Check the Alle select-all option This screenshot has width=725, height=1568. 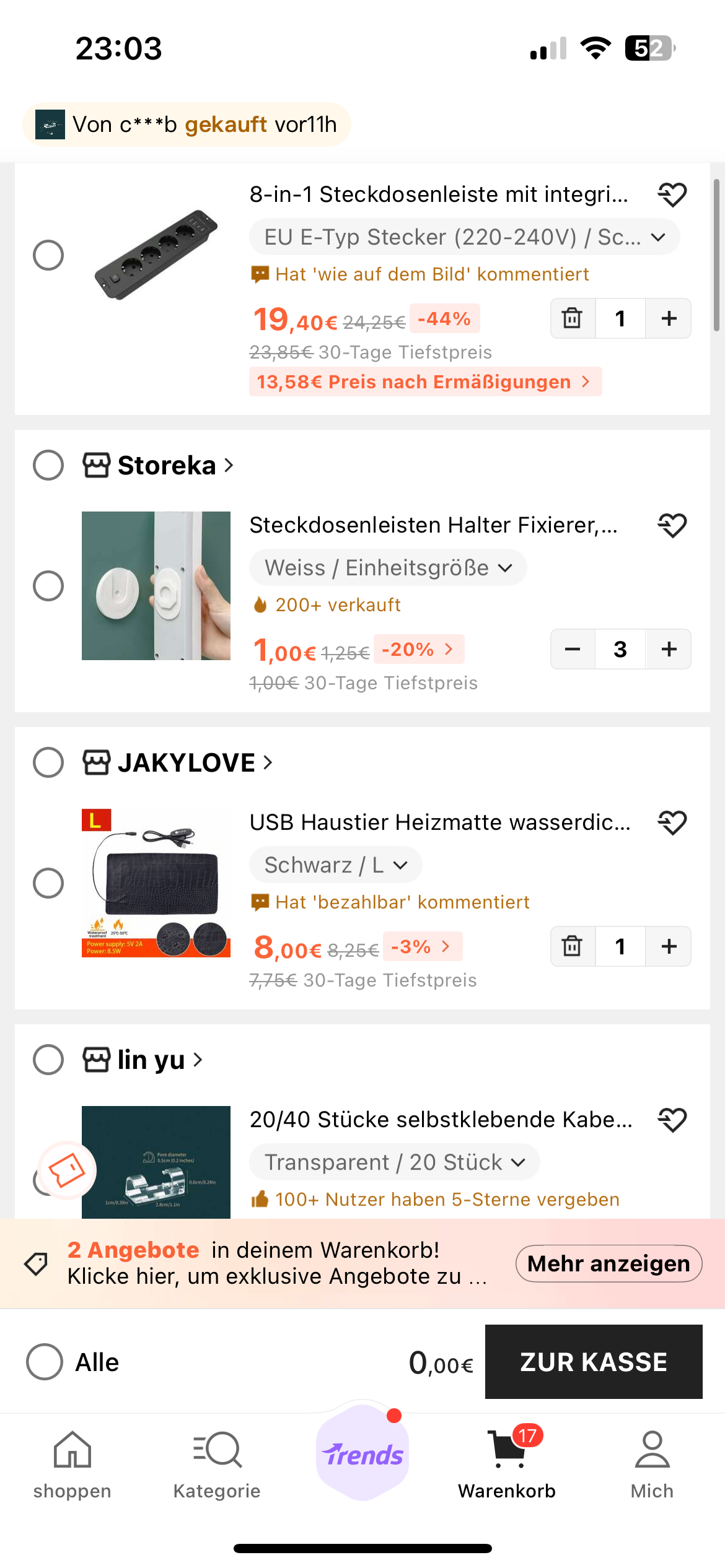click(x=45, y=1362)
